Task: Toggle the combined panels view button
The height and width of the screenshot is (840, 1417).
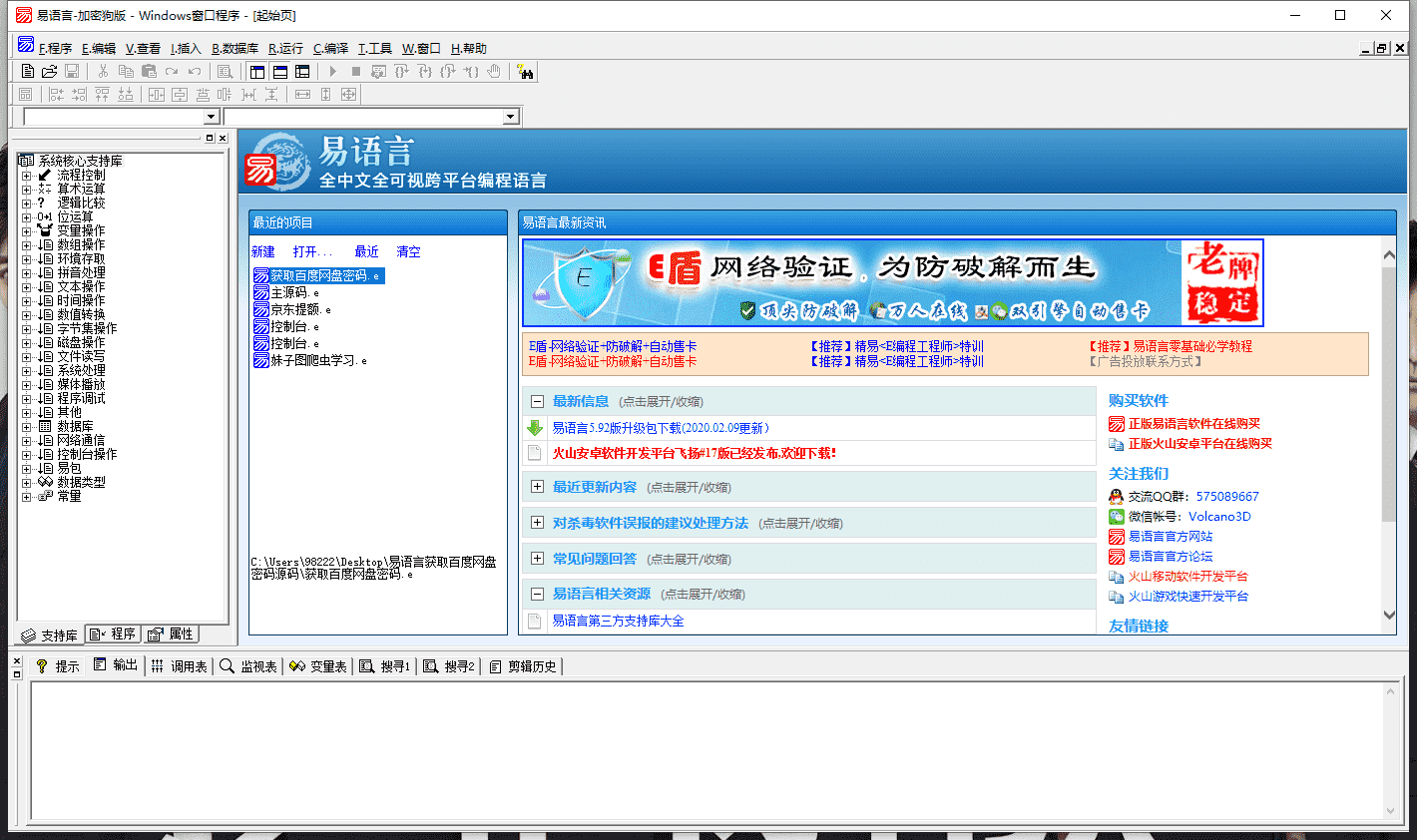Action: [x=302, y=71]
